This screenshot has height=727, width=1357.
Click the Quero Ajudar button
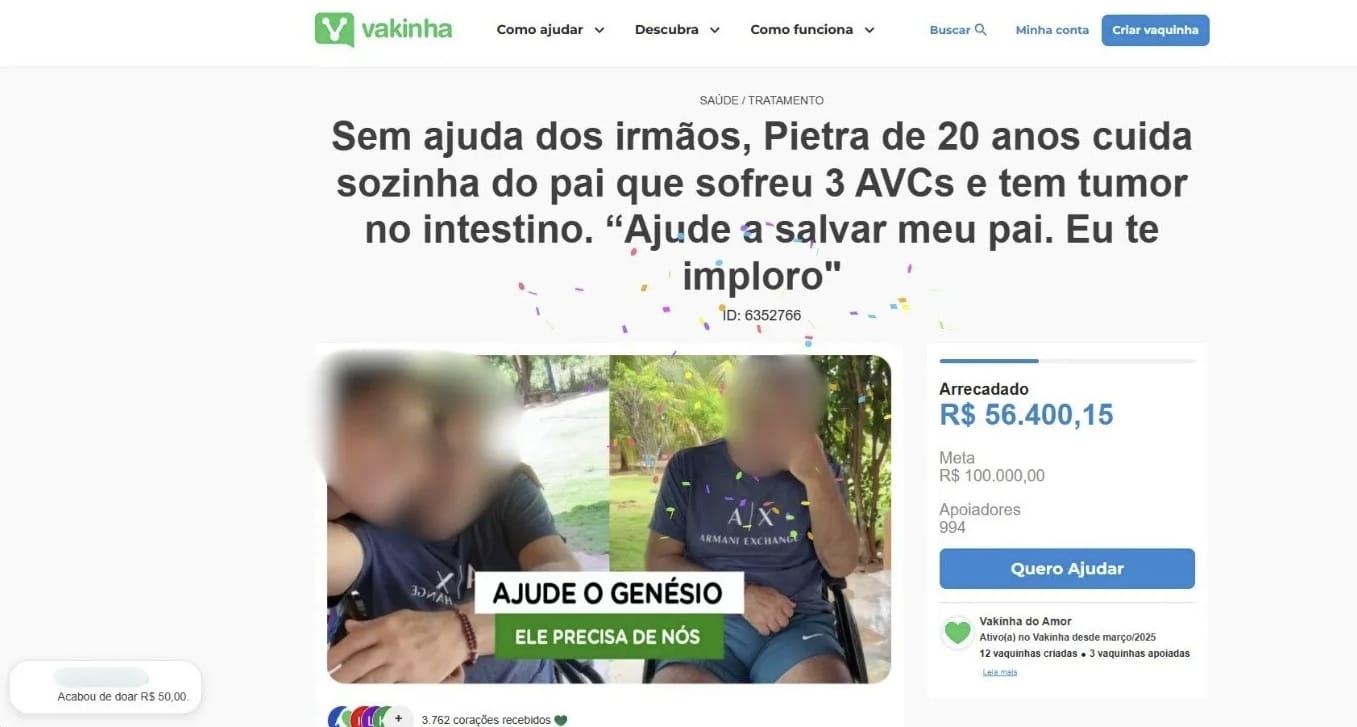click(1067, 568)
